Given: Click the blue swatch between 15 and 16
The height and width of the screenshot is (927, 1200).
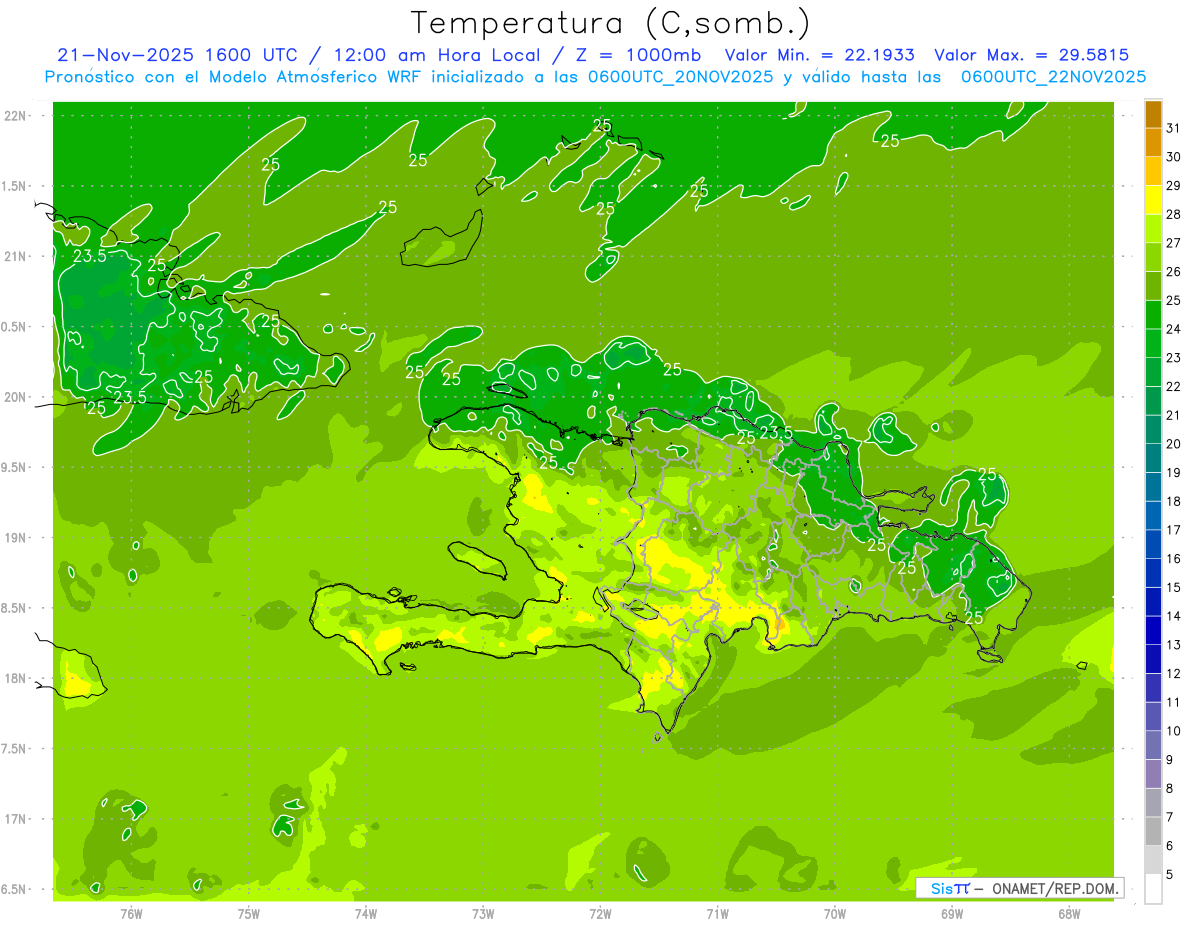Looking at the screenshot, I should [1153, 573].
